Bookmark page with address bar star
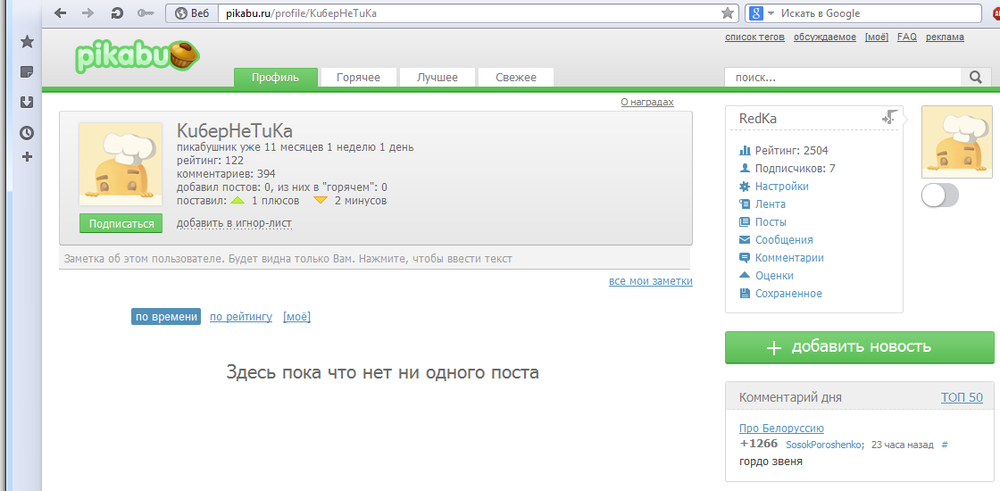Viewport: 1000px width, 491px height. tap(728, 13)
